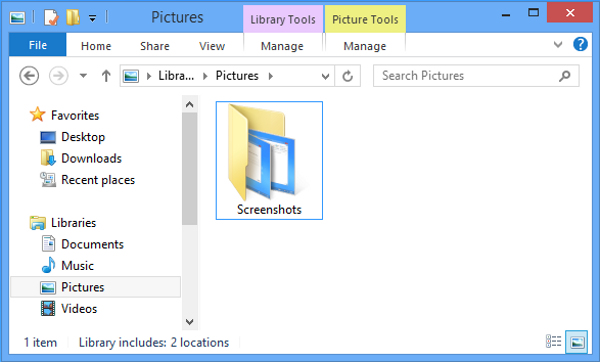
Task: Click Libraries breadcrumb in address bar
Action: point(176,76)
